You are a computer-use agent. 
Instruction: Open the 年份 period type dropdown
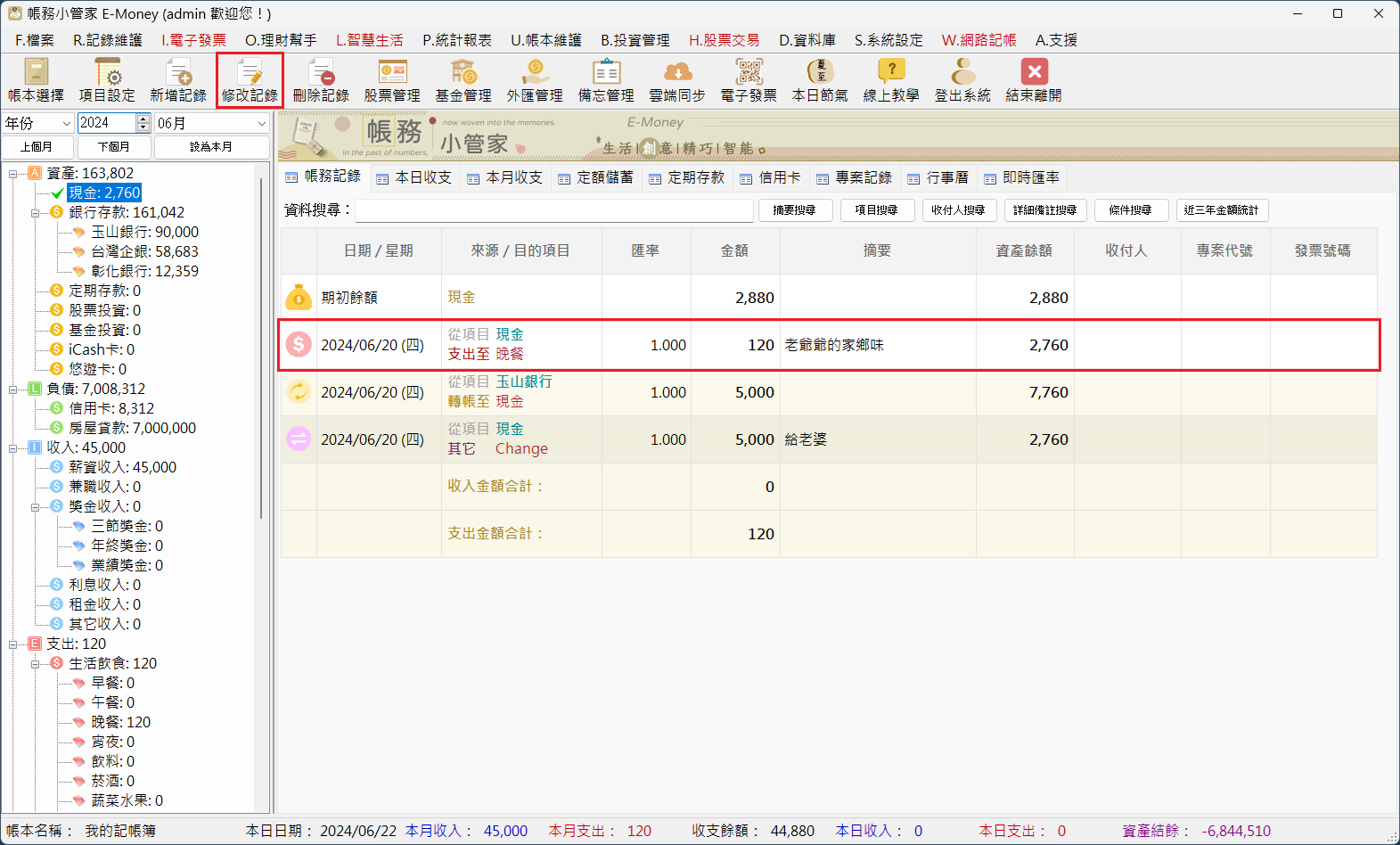38,123
